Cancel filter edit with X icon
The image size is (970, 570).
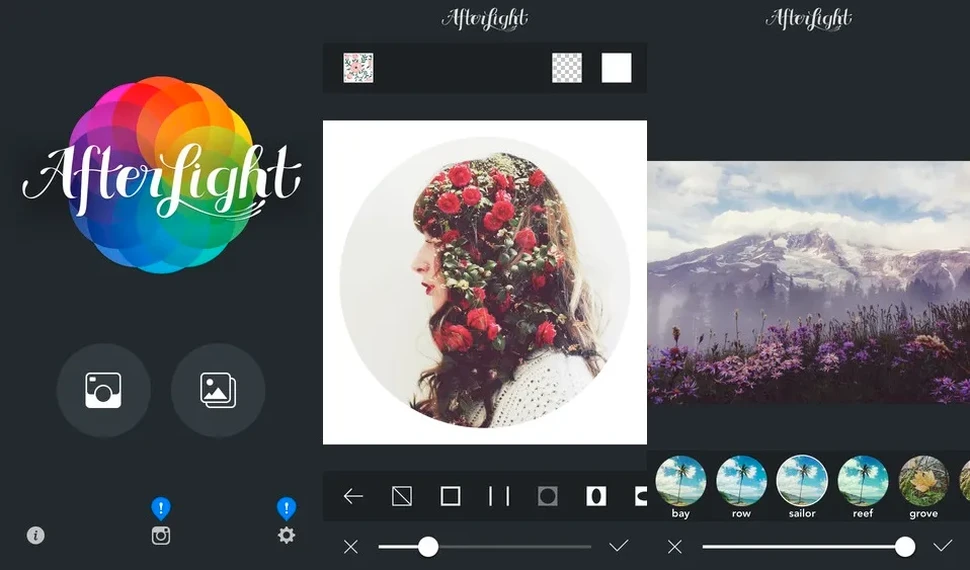pyautogui.click(x=675, y=546)
